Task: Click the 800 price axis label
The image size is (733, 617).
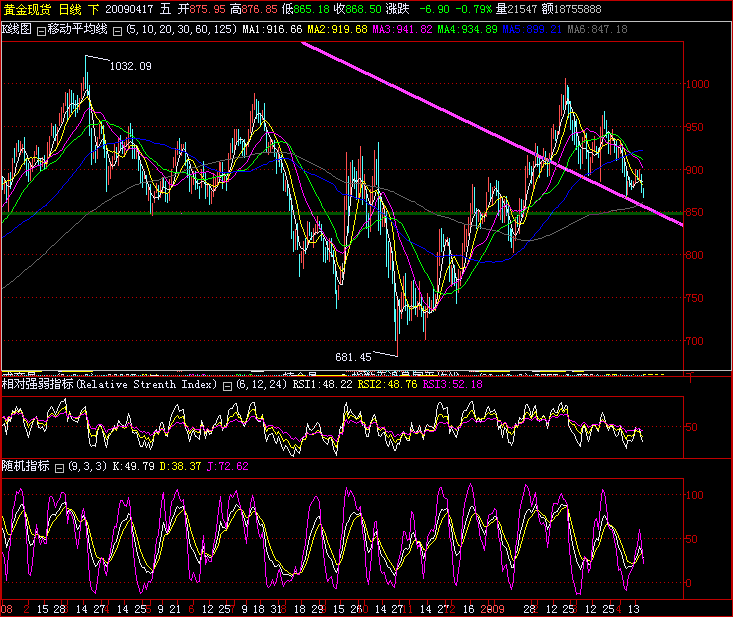Action: coord(694,255)
